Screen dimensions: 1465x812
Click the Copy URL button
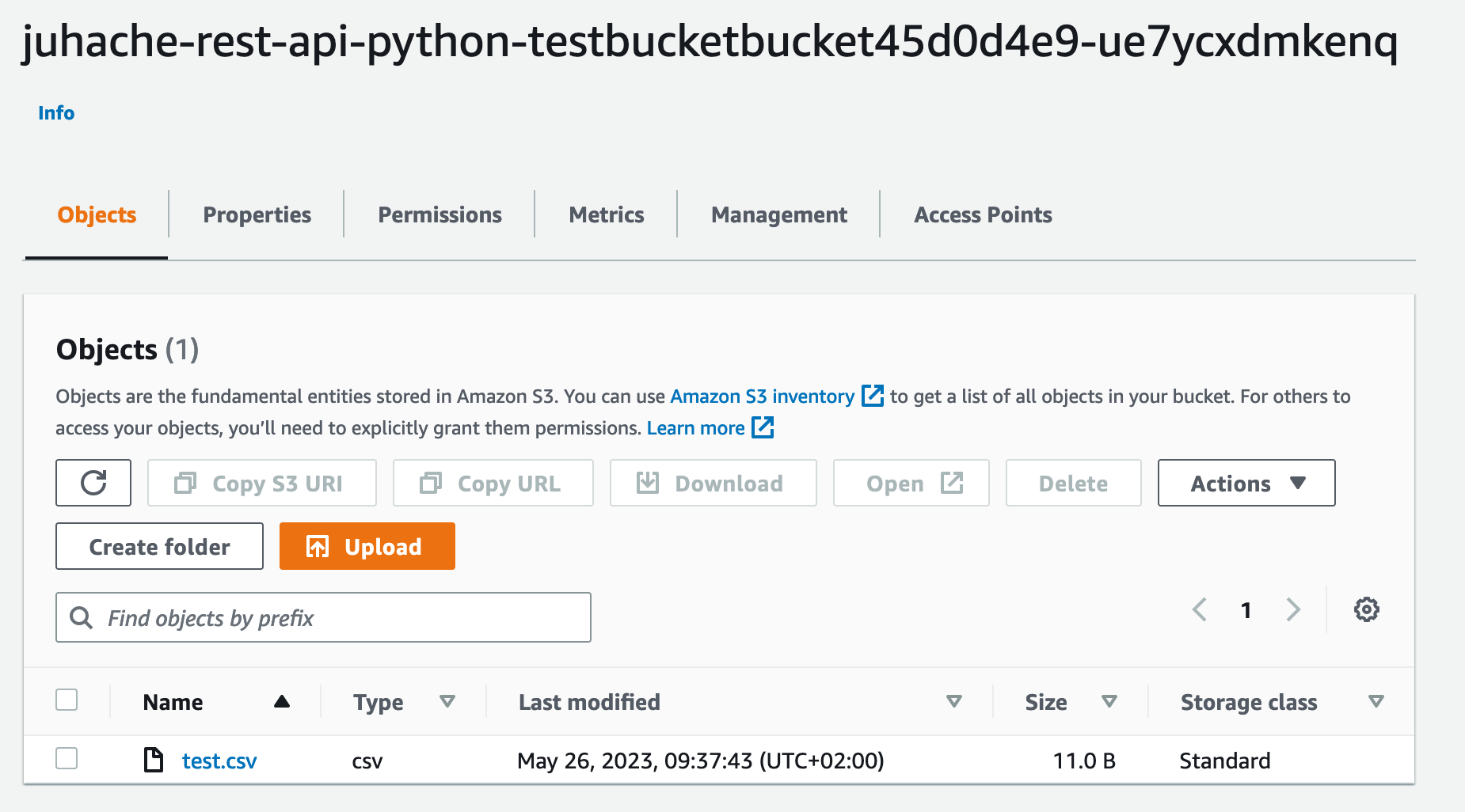click(493, 483)
